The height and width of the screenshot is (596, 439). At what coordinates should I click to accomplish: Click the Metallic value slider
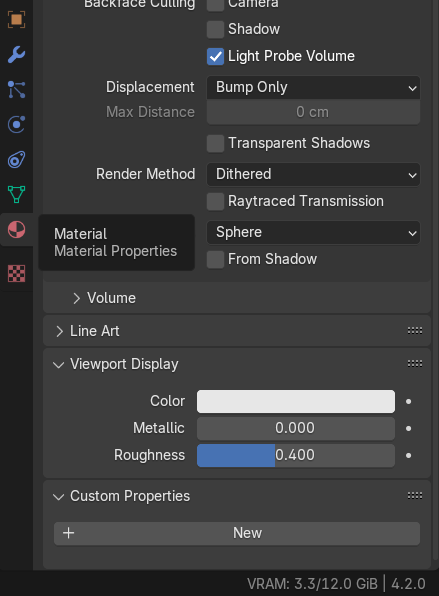click(296, 428)
